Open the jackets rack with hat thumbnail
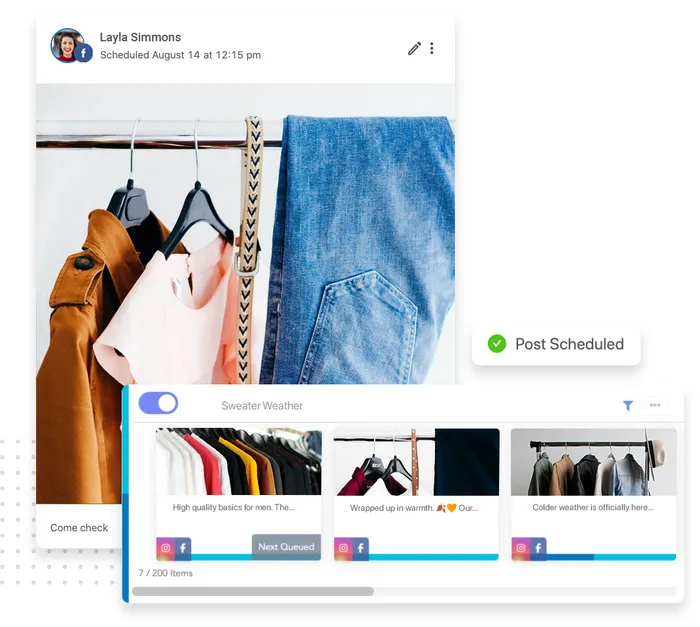The width and height of the screenshot is (700, 627). tap(593, 462)
